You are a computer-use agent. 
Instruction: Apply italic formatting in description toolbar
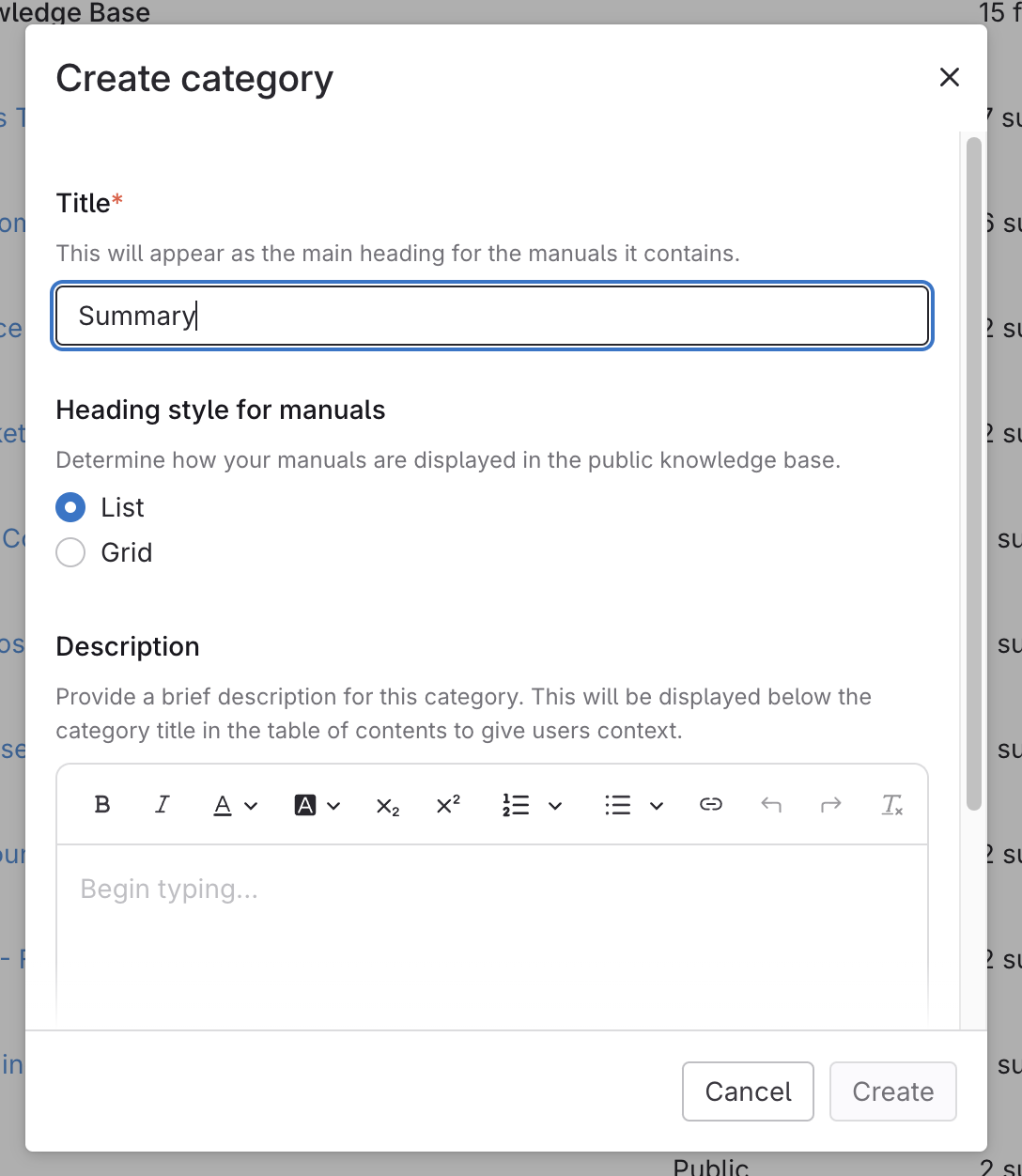[x=163, y=805]
